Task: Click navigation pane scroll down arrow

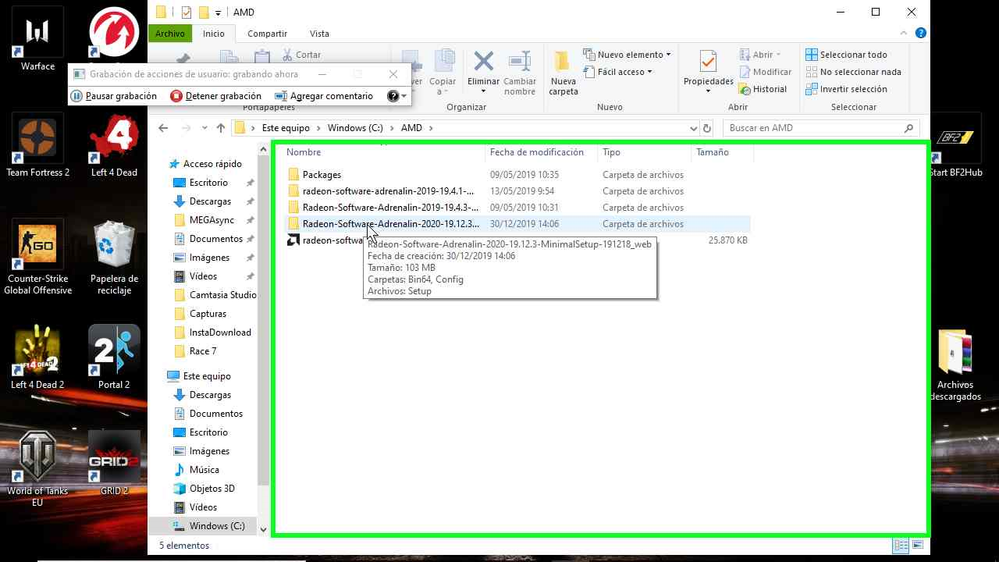Action: [x=263, y=529]
